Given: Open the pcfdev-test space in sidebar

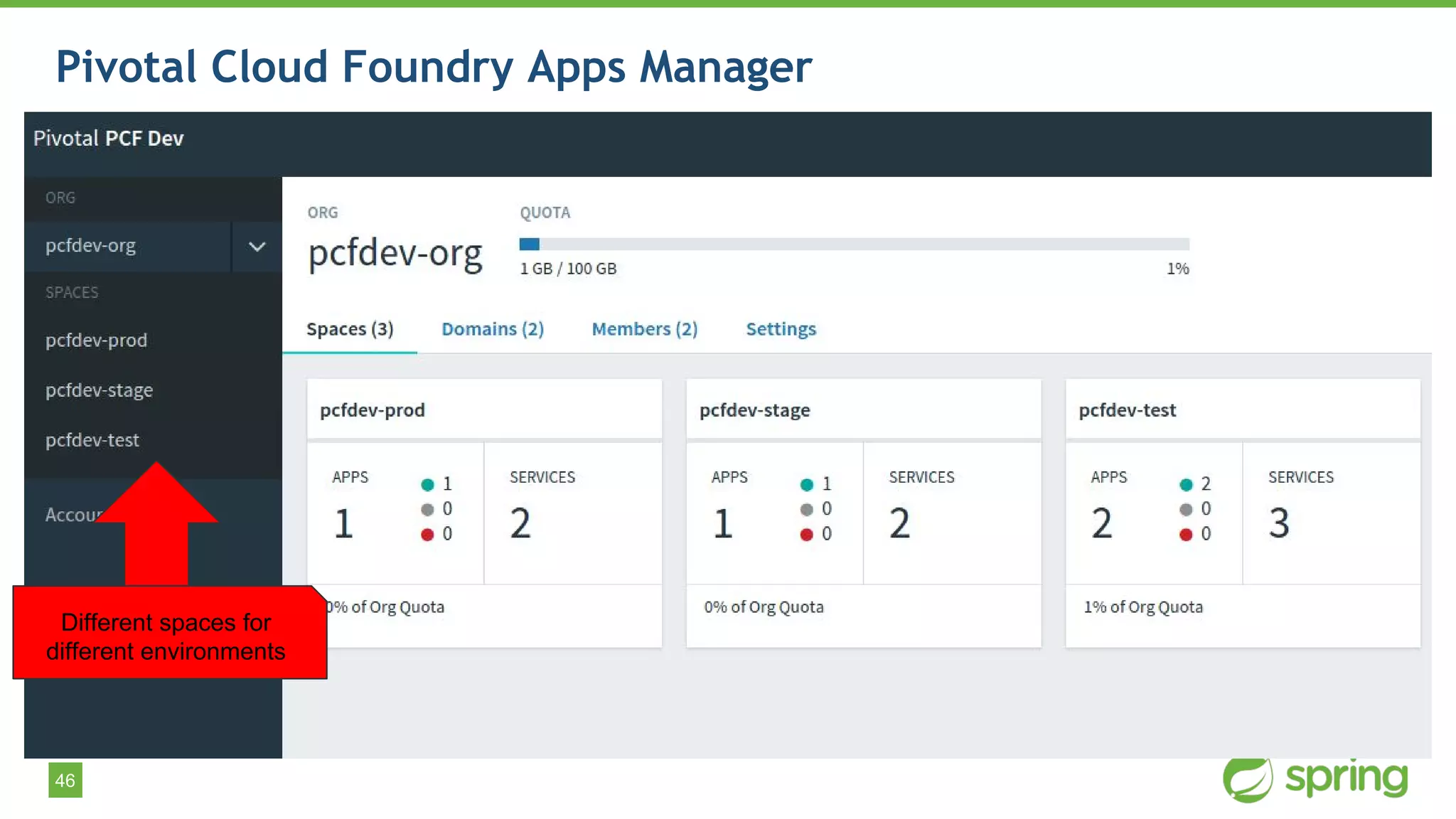Looking at the screenshot, I should (x=92, y=440).
